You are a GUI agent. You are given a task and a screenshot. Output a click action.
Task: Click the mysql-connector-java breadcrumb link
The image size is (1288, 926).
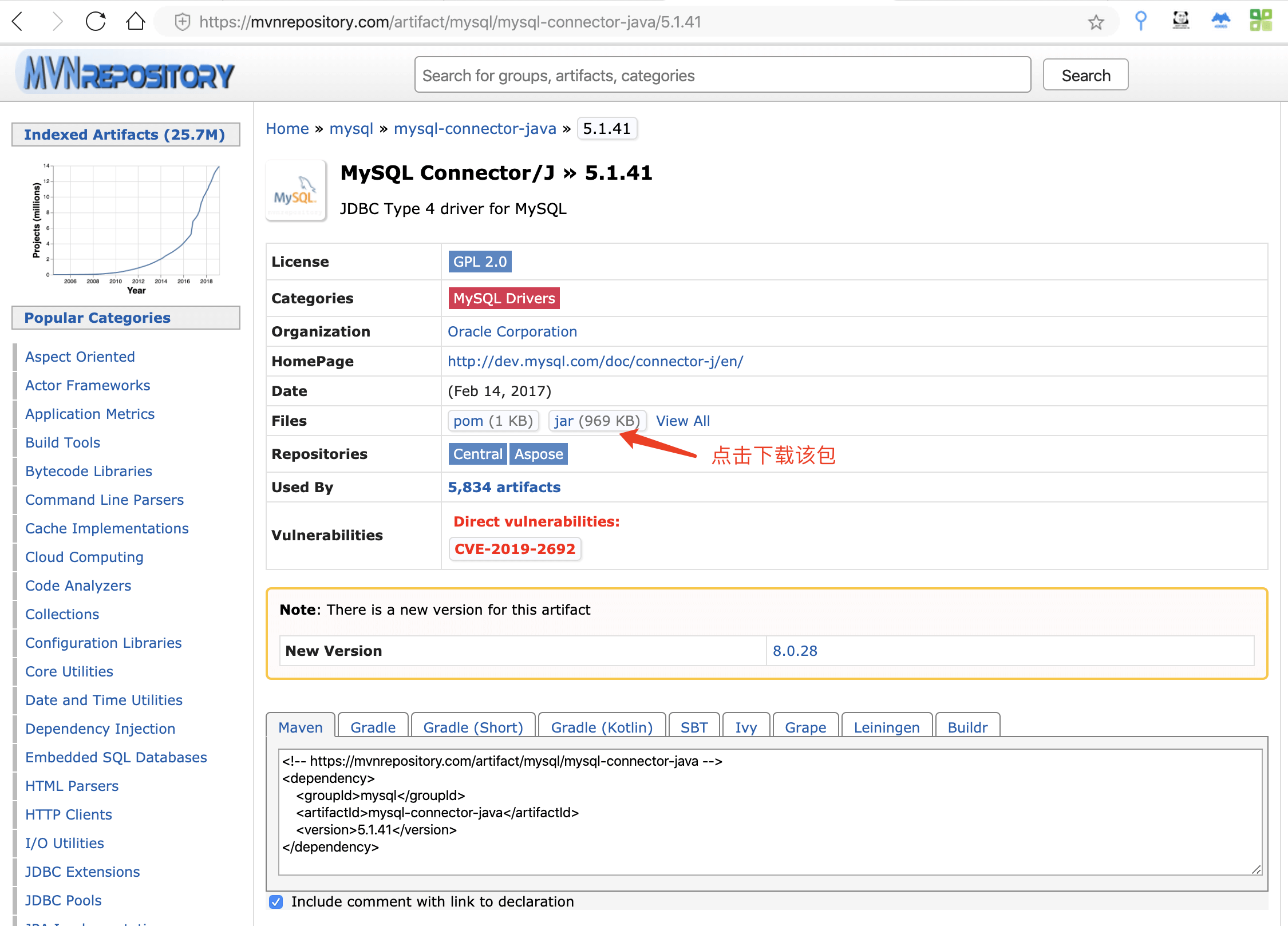475,129
